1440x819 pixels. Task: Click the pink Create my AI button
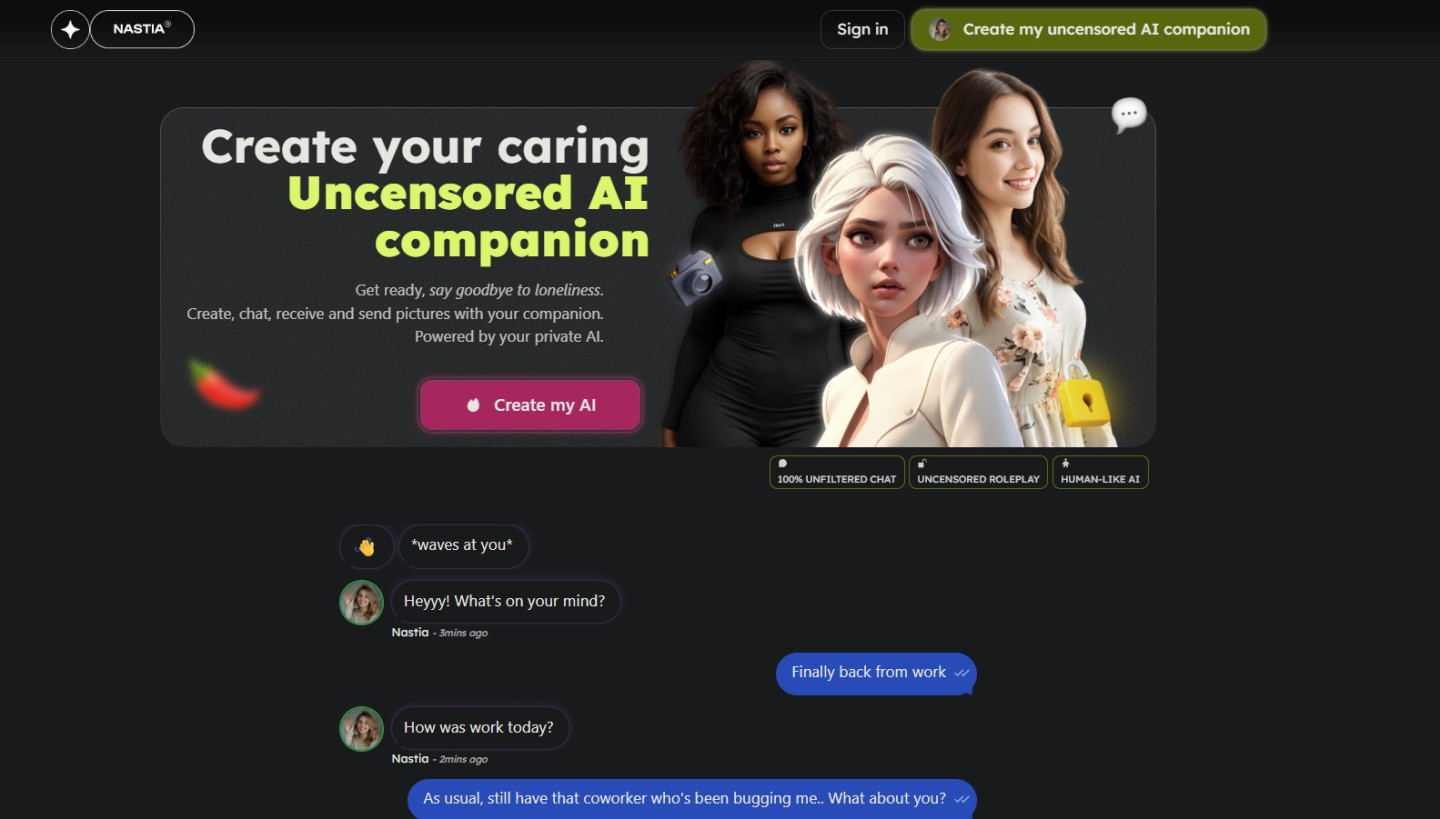pos(530,405)
